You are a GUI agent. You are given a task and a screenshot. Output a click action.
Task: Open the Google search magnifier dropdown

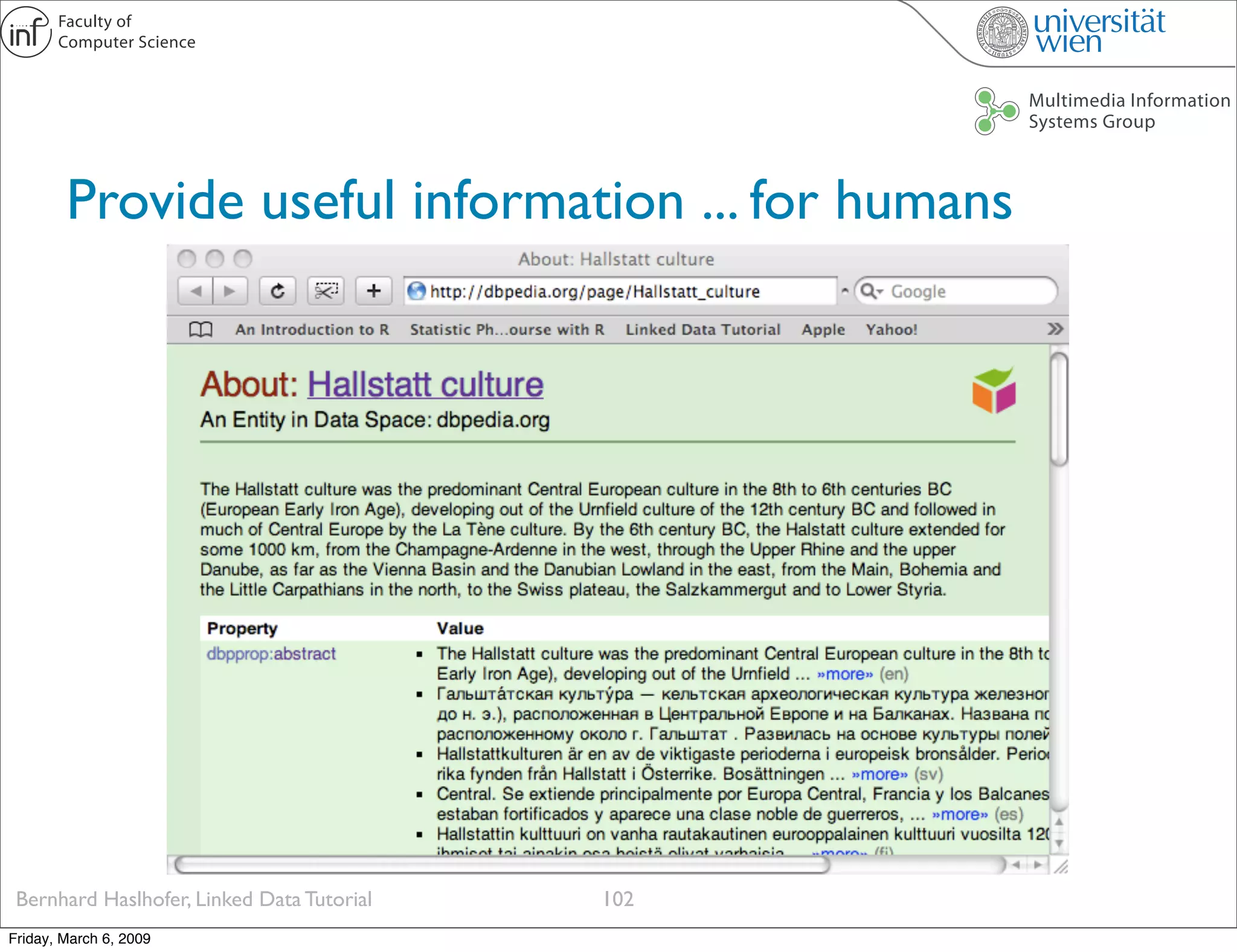(872, 291)
